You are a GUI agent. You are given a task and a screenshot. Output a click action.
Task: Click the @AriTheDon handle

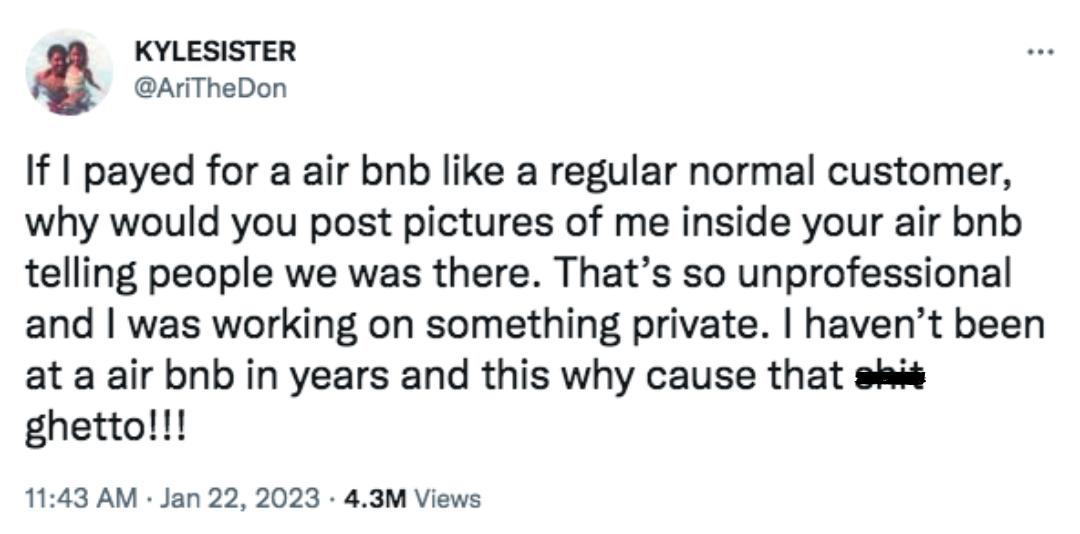[209, 88]
